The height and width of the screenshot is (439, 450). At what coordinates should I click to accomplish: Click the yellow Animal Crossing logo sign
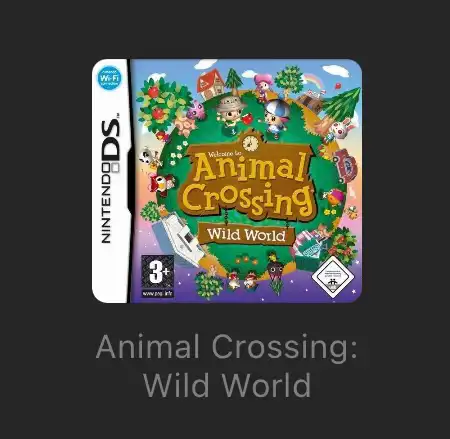click(x=247, y=183)
